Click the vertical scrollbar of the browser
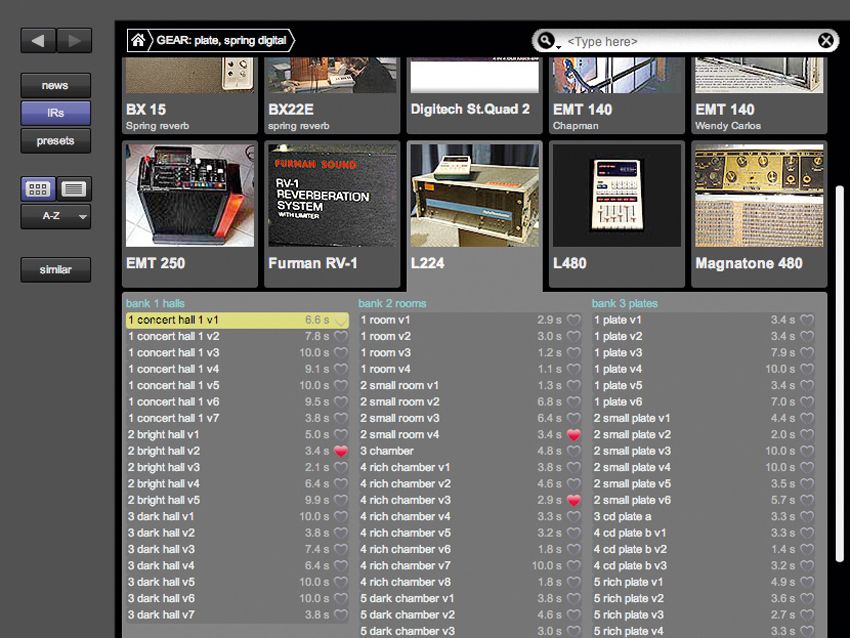This screenshot has height=638, width=850. [840, 374]
